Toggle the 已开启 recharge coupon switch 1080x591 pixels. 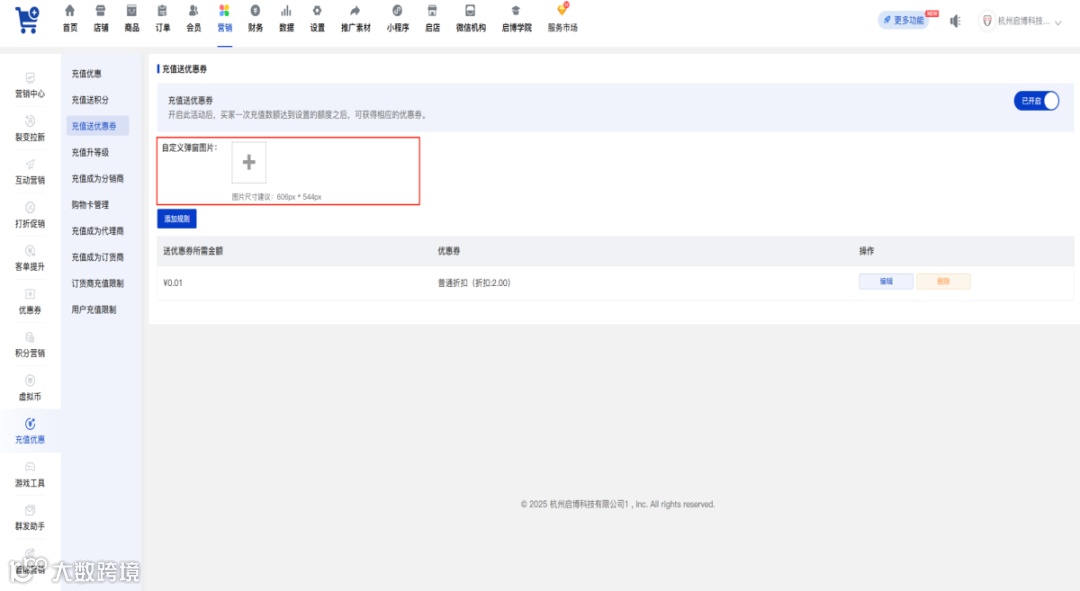pyautogui.click(x=1036, y=101)
